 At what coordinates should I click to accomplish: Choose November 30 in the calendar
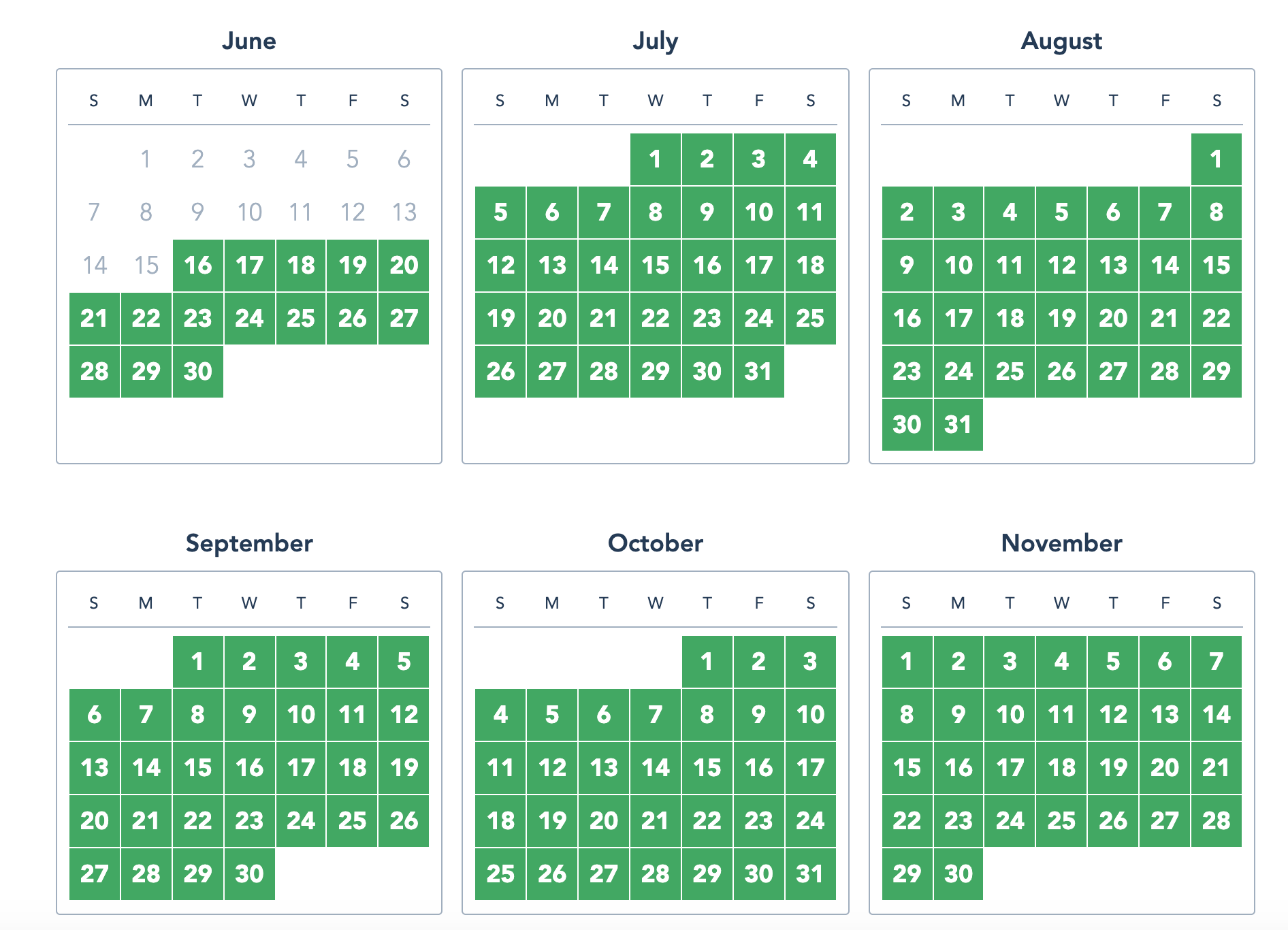tap(958, 873)
